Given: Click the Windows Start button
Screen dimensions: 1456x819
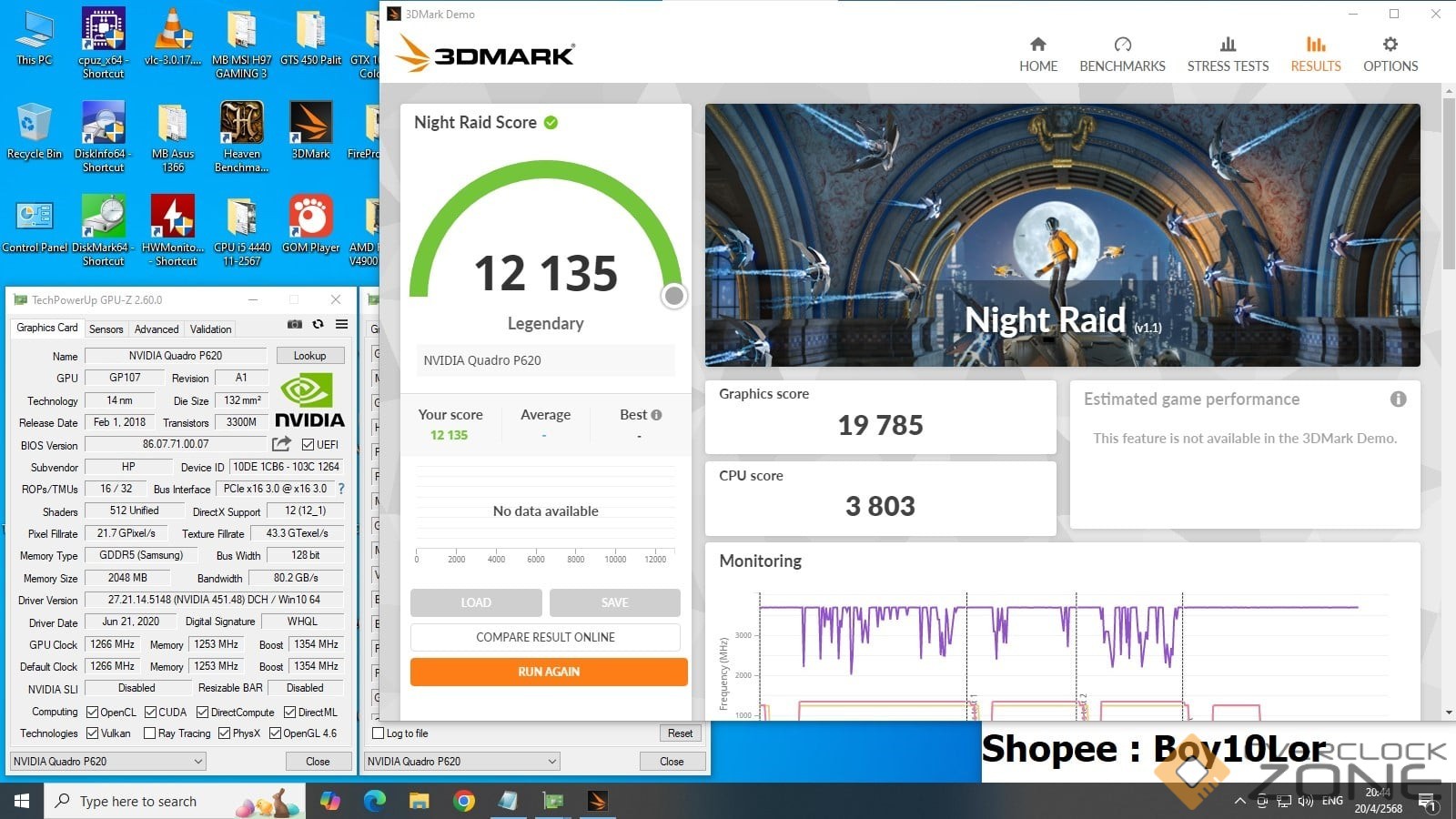Looking at the screenshot, I should tap(22, 801).
